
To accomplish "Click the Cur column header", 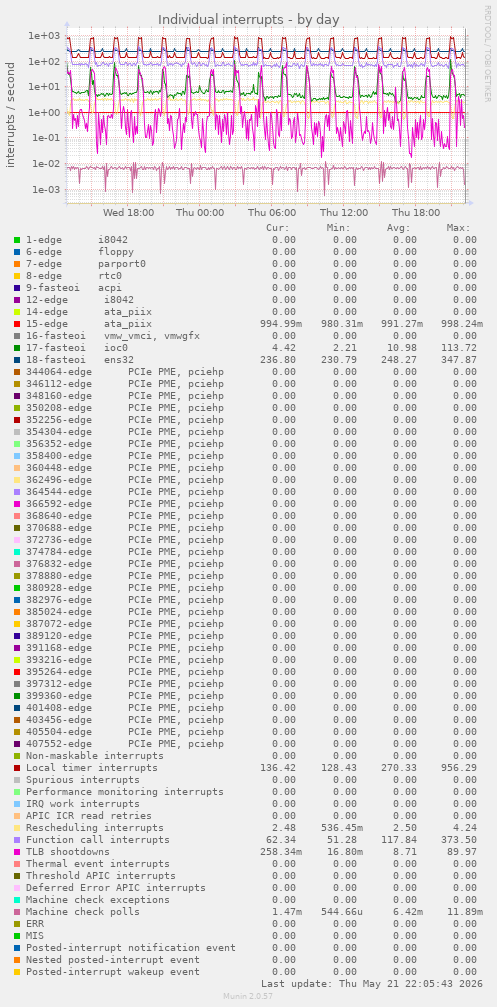I will [278, 228].
